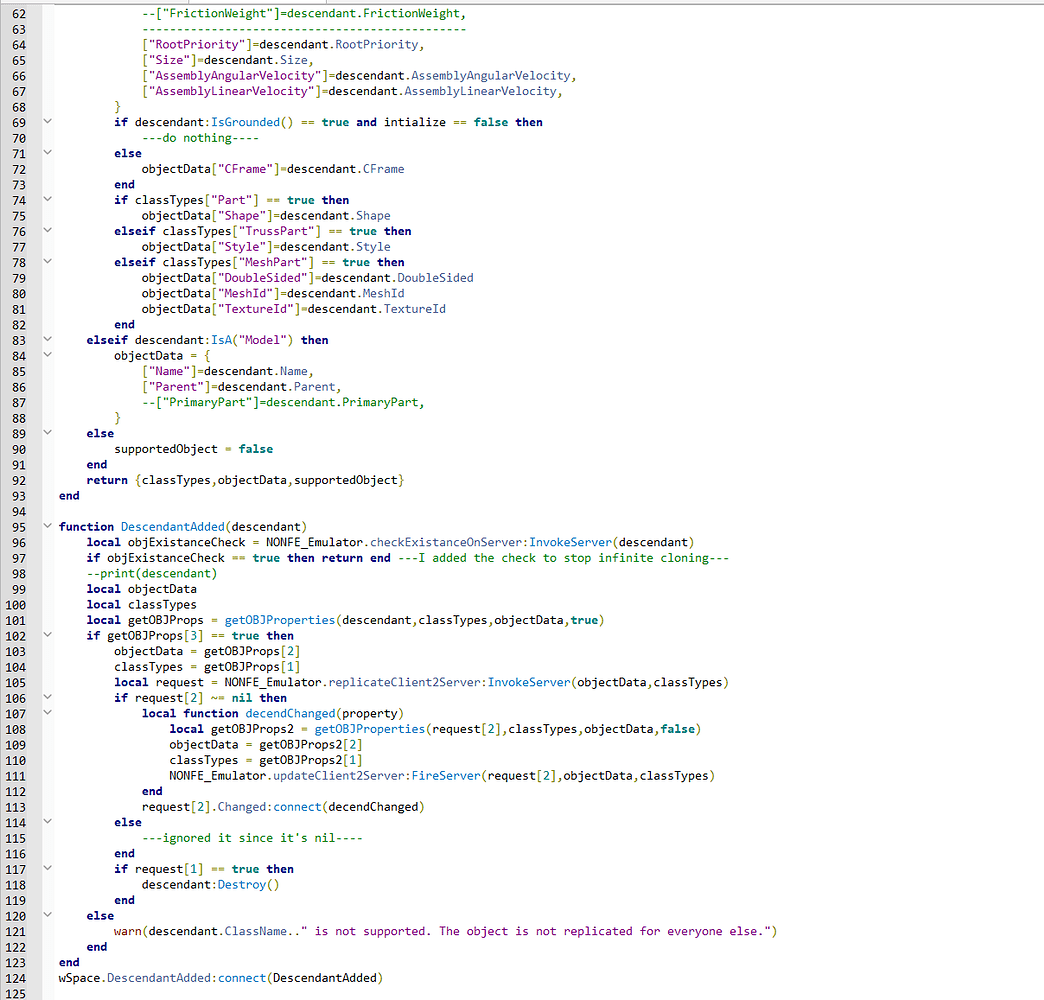Fold the else block at line 89
1044x1000 pixels.
(x=47, y=432)
